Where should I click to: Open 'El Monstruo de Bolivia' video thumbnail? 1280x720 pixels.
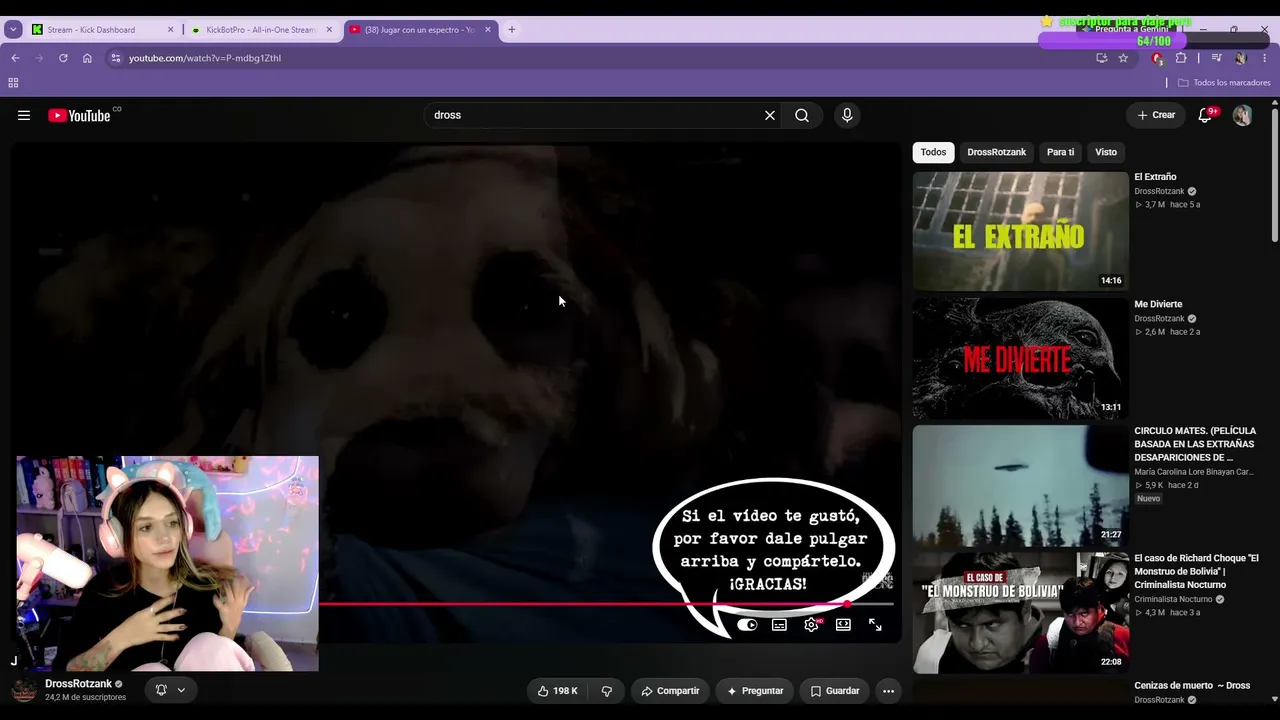(x=1020, y=612)
